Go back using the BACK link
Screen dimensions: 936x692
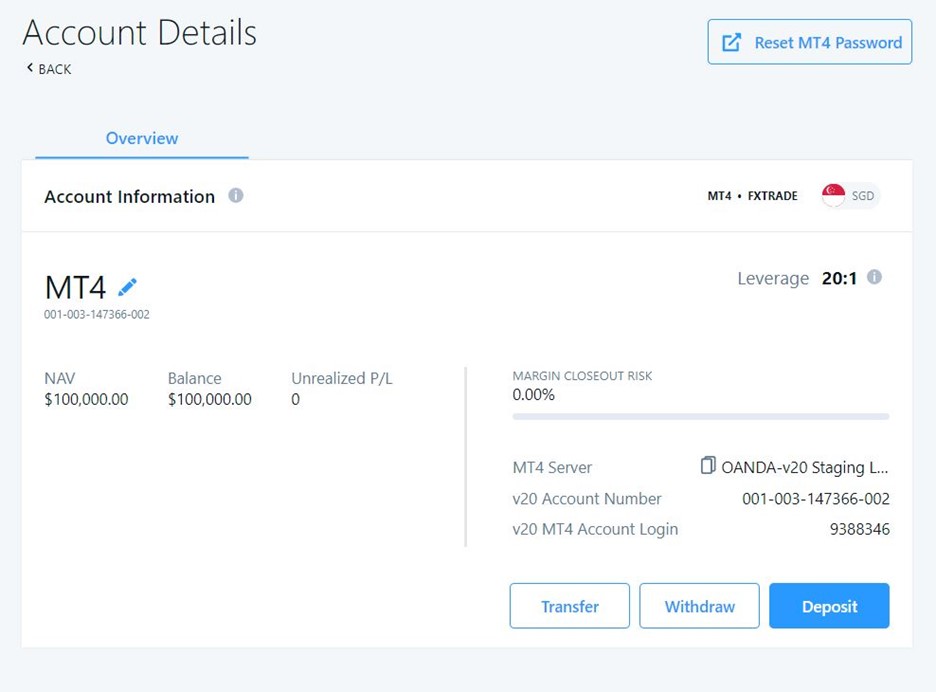click(x=54, y=69)
